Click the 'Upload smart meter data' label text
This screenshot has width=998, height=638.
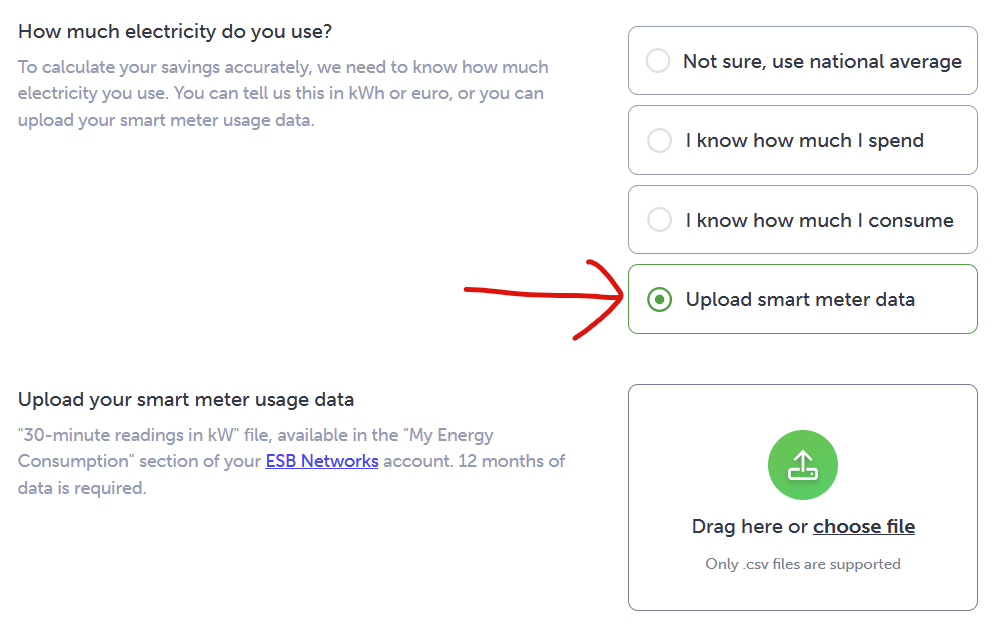[x=800, y=299]
